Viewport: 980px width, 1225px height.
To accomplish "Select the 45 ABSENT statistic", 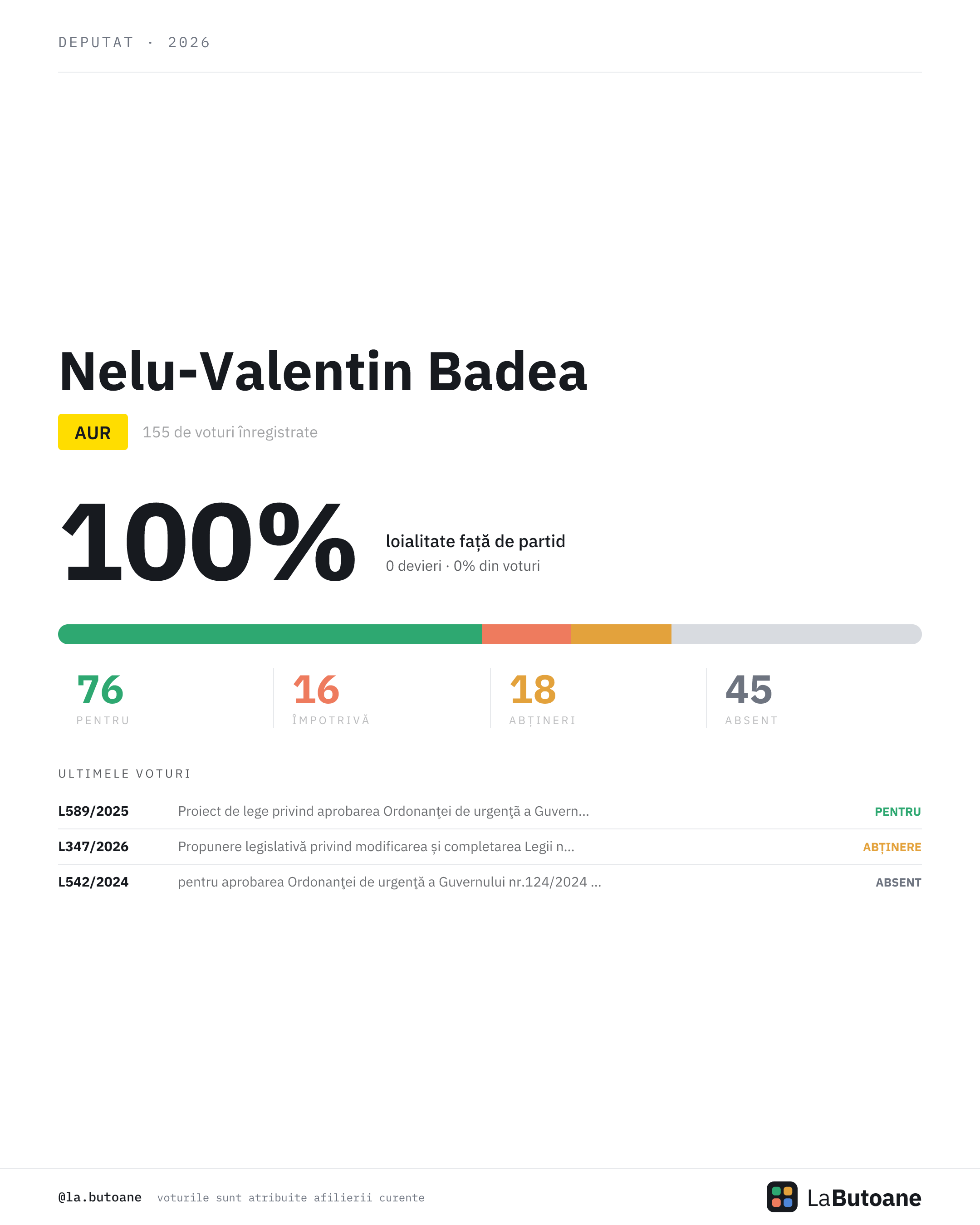I will tap(752, 699).
